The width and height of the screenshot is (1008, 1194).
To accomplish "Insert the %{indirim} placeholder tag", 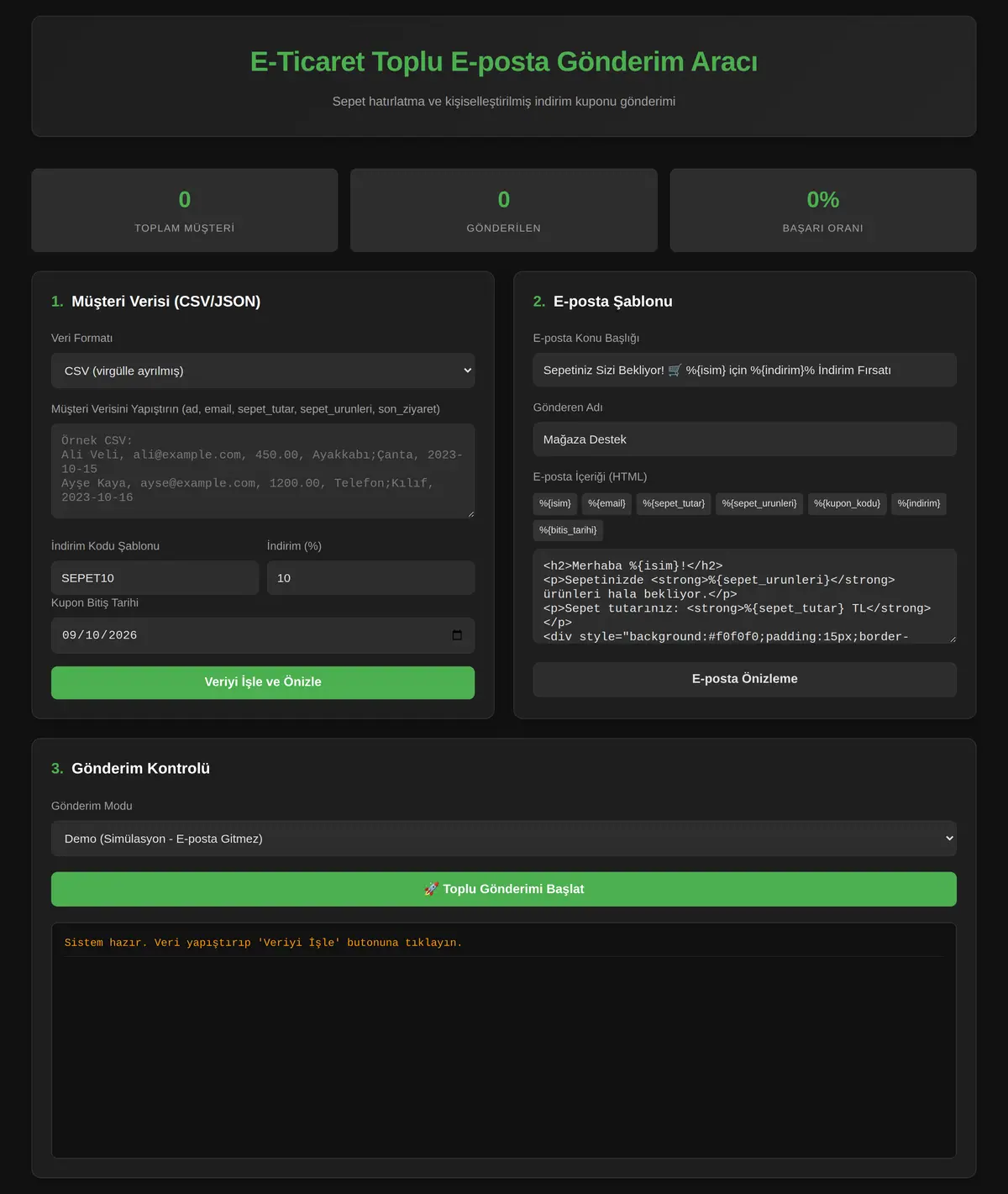I will [919, 503].
